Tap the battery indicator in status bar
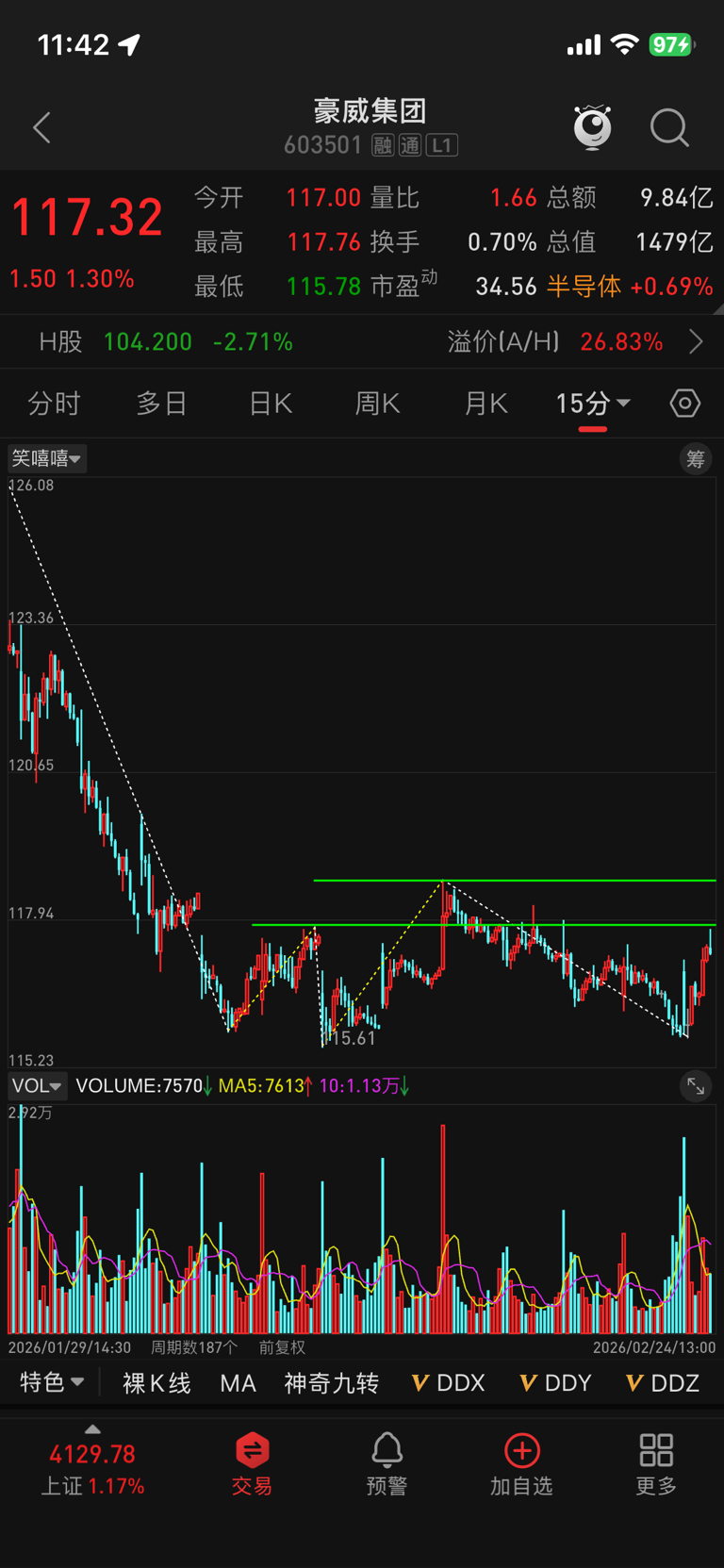 tap(672, 44)
